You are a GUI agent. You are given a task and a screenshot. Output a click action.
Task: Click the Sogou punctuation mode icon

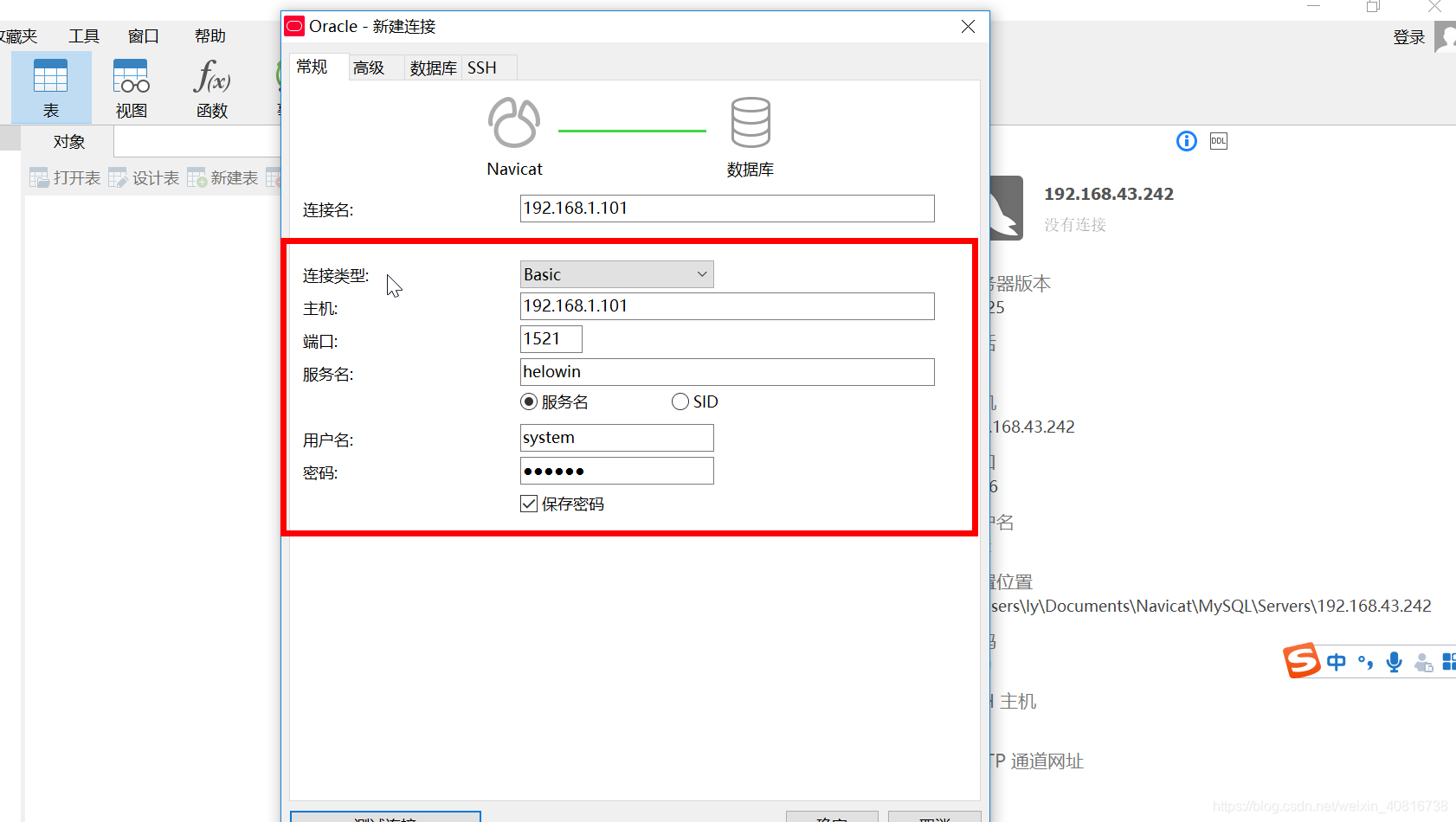click(1366, 662)
